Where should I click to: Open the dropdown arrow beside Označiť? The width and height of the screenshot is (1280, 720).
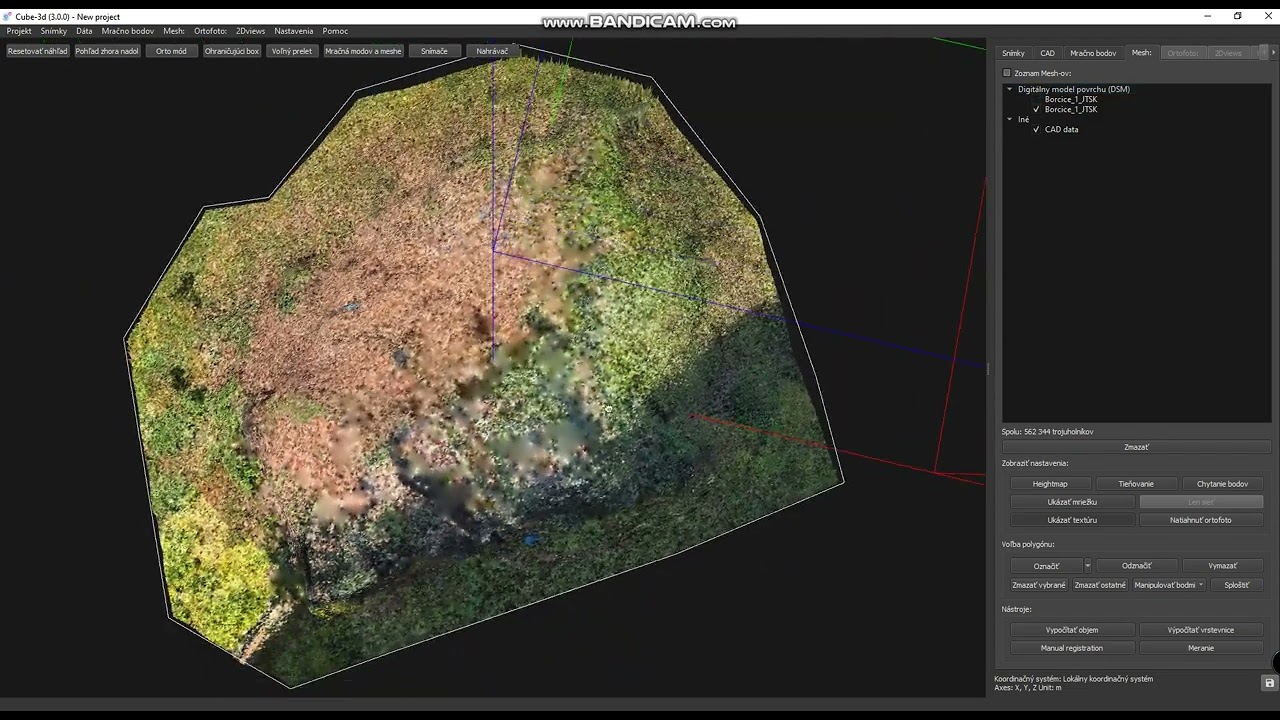1088,566
